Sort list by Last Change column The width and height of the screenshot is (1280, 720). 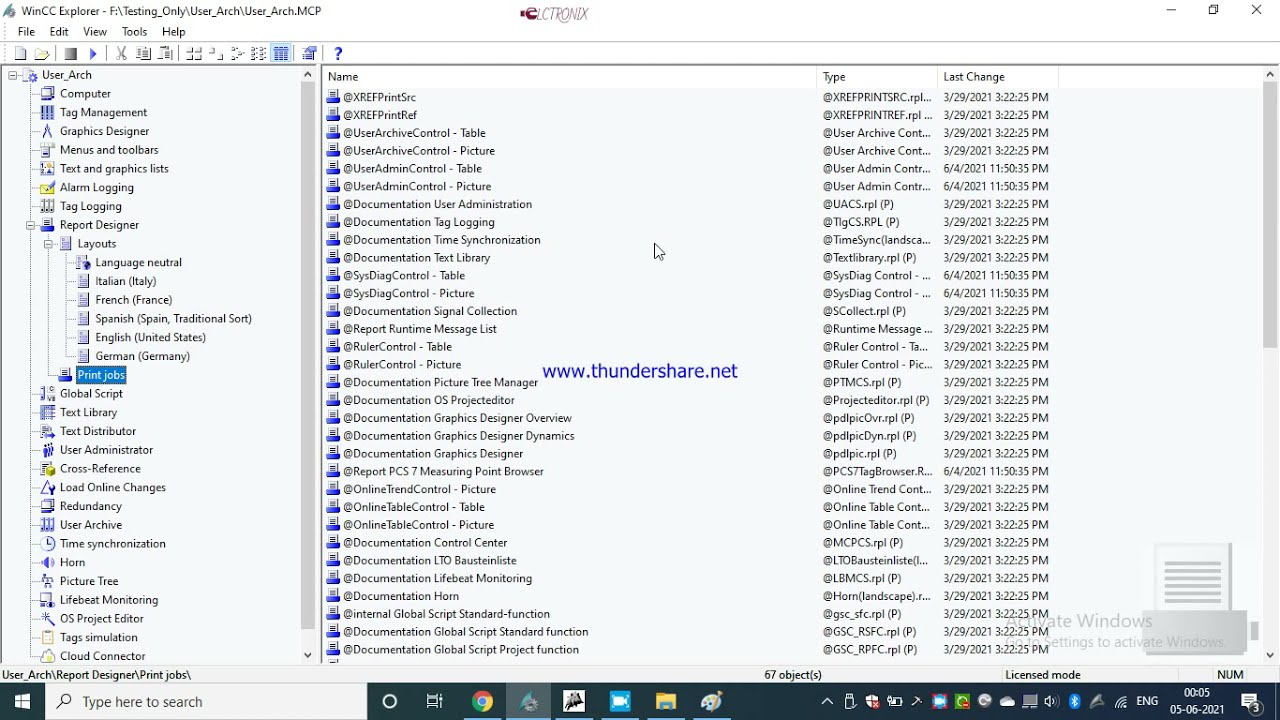(x=998, y=77)
